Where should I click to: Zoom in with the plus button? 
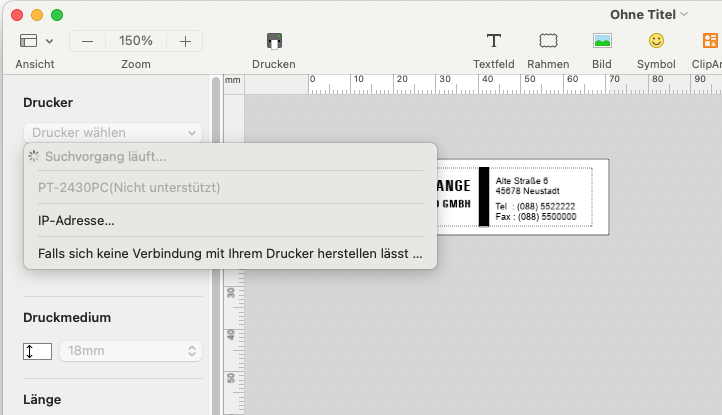click(x=185, y=41)
